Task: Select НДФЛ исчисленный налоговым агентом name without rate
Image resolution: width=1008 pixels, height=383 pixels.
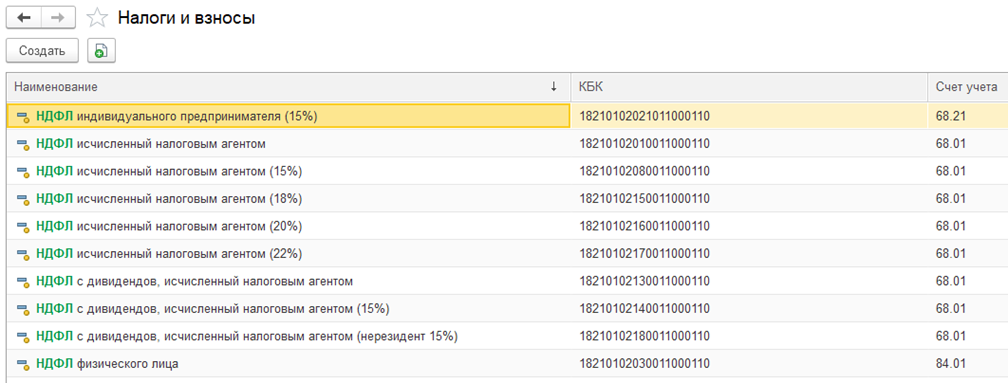Action: point(151,144)
